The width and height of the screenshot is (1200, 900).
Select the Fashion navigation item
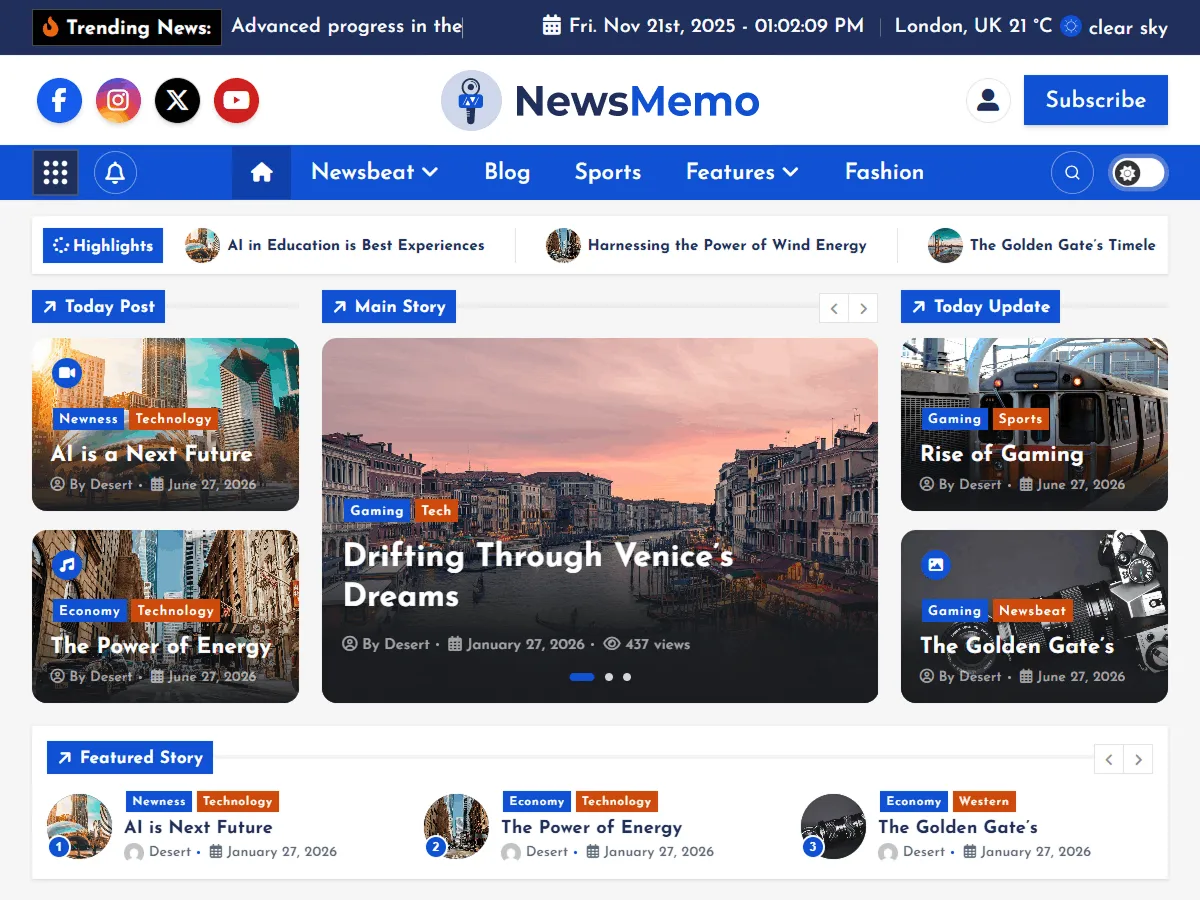tap(884, 172)
